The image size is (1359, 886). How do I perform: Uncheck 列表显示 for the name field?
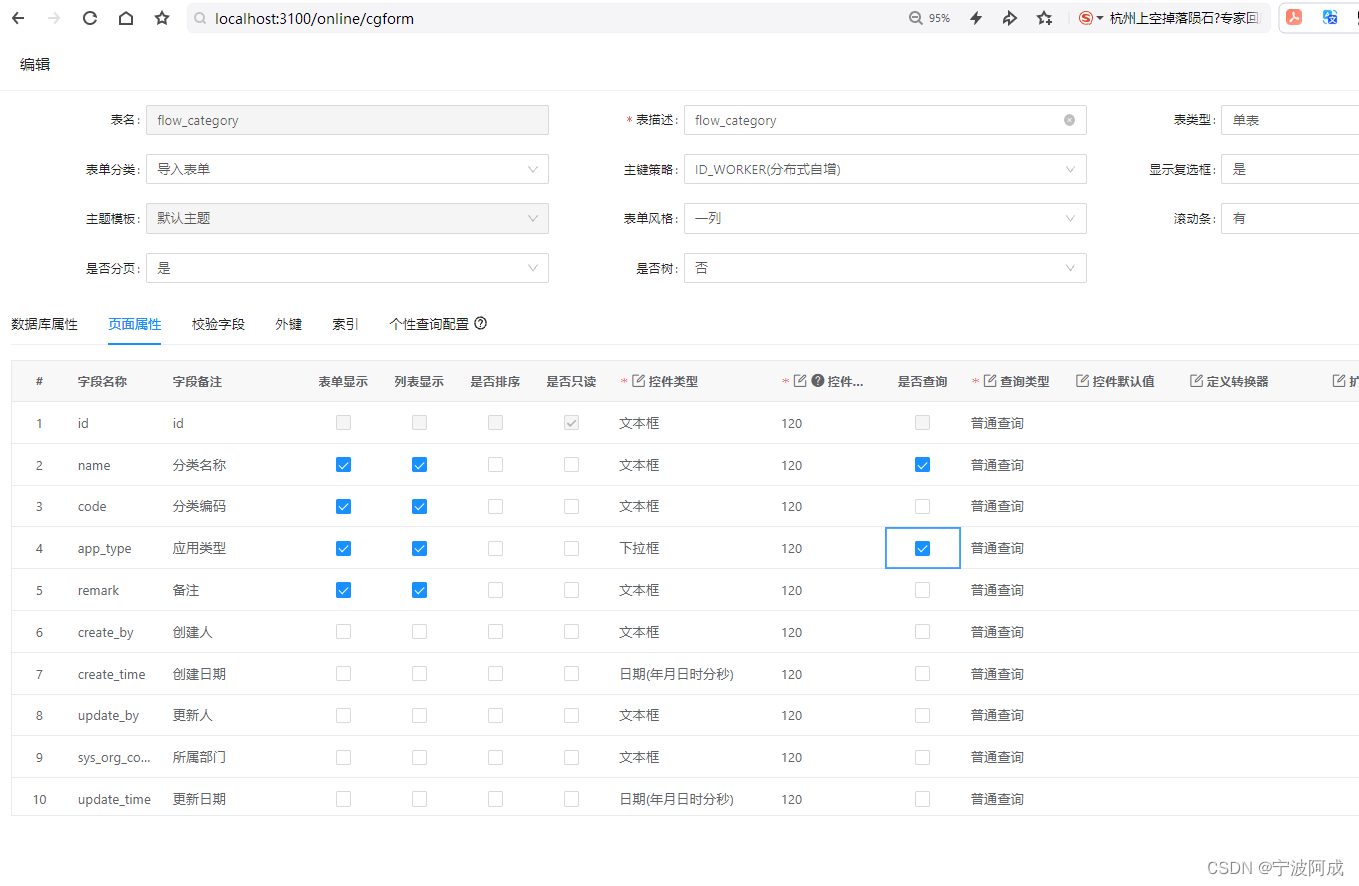pyautogui.click(x=419, y=464)
